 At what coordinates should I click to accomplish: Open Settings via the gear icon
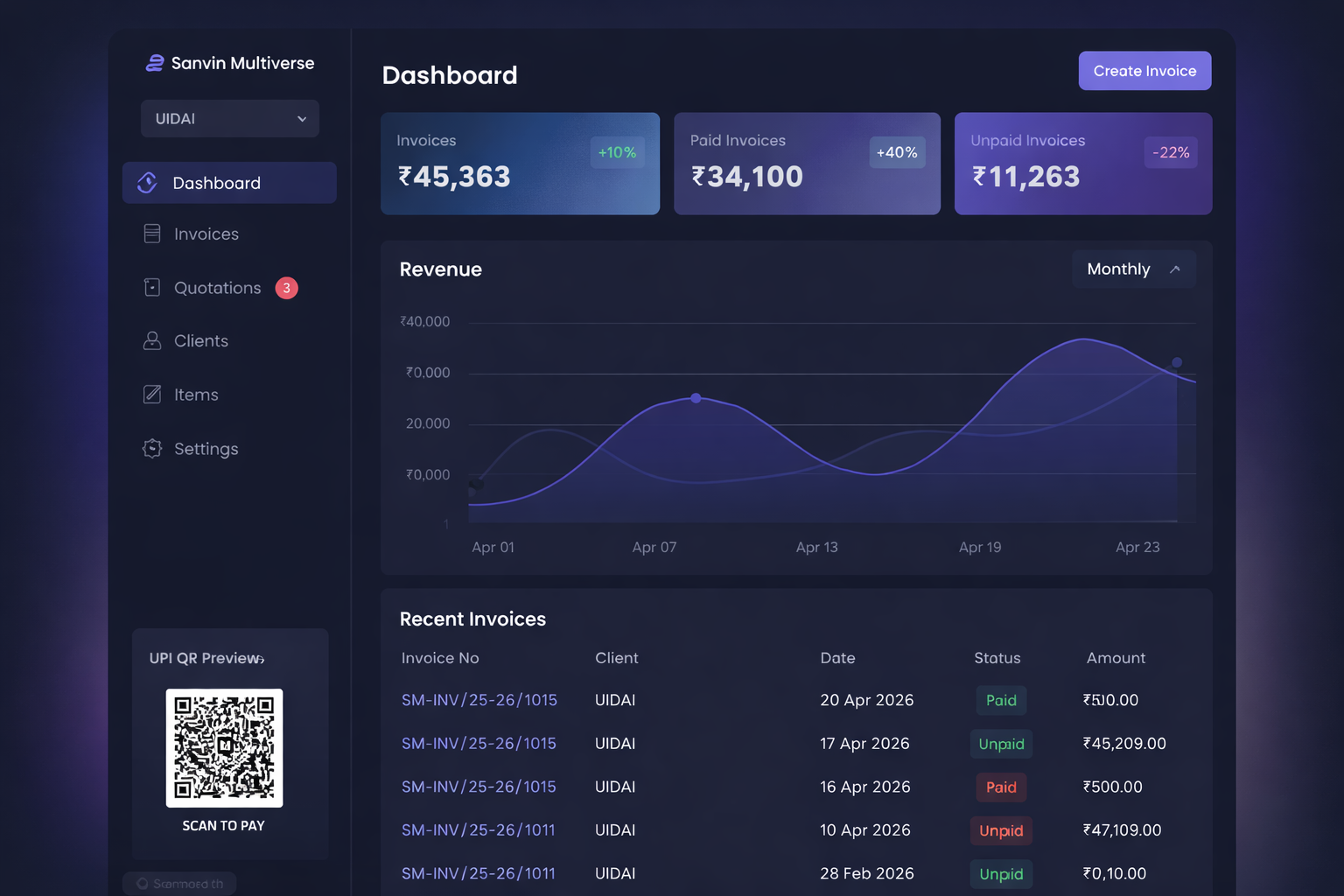(150, 448)
